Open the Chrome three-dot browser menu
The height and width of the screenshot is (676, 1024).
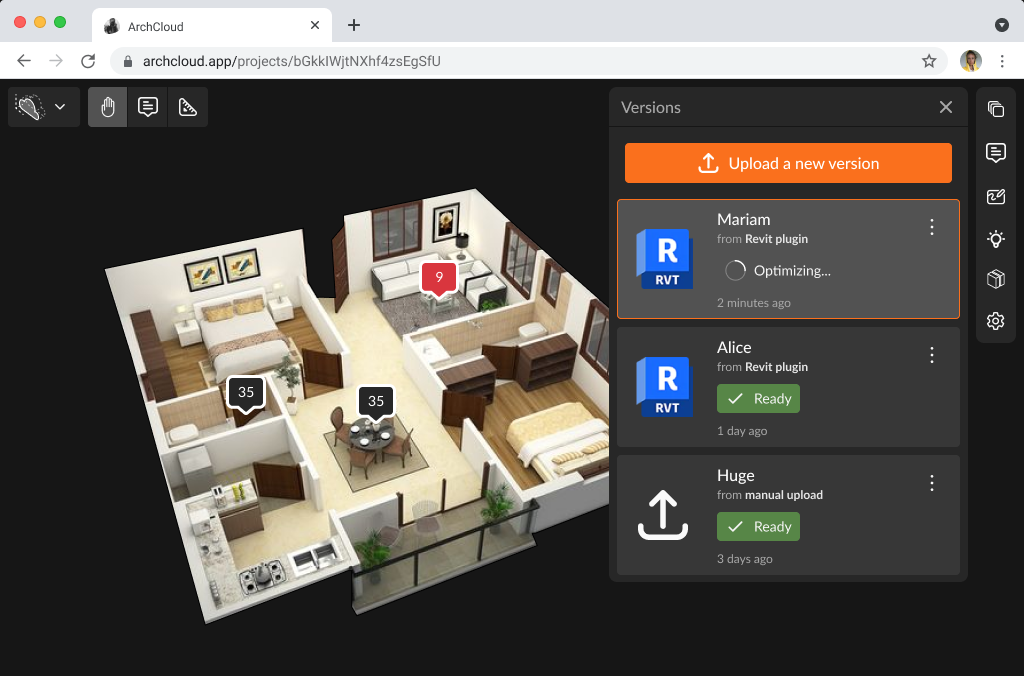(1003, 60)
